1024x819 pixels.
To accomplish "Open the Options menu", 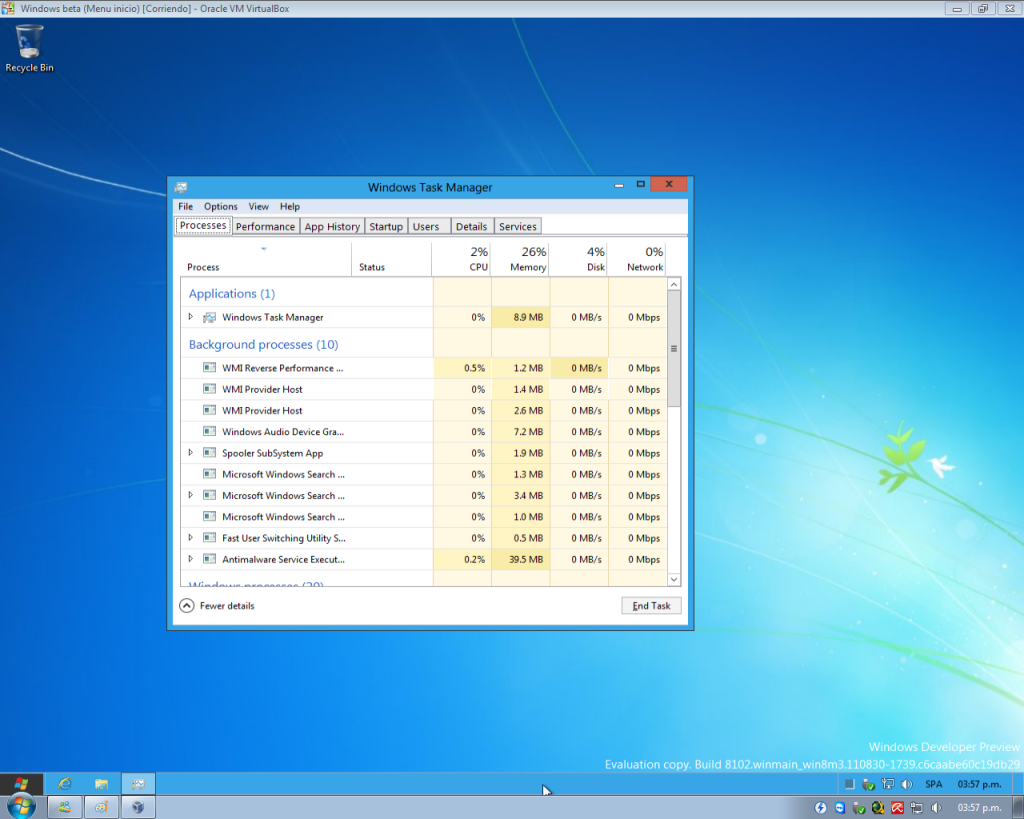I will pos(221,206).
